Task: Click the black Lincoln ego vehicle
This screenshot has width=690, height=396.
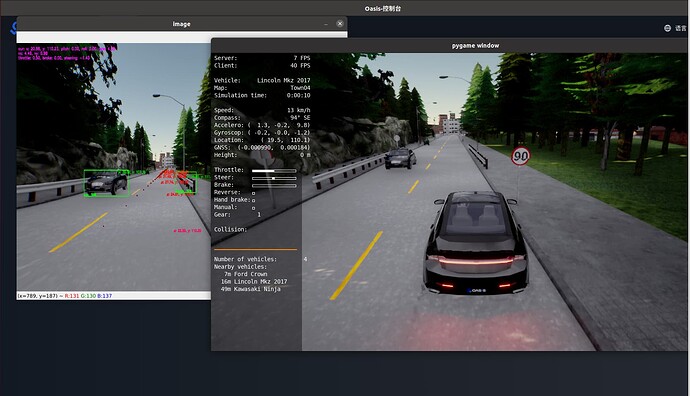Action: 476,242
